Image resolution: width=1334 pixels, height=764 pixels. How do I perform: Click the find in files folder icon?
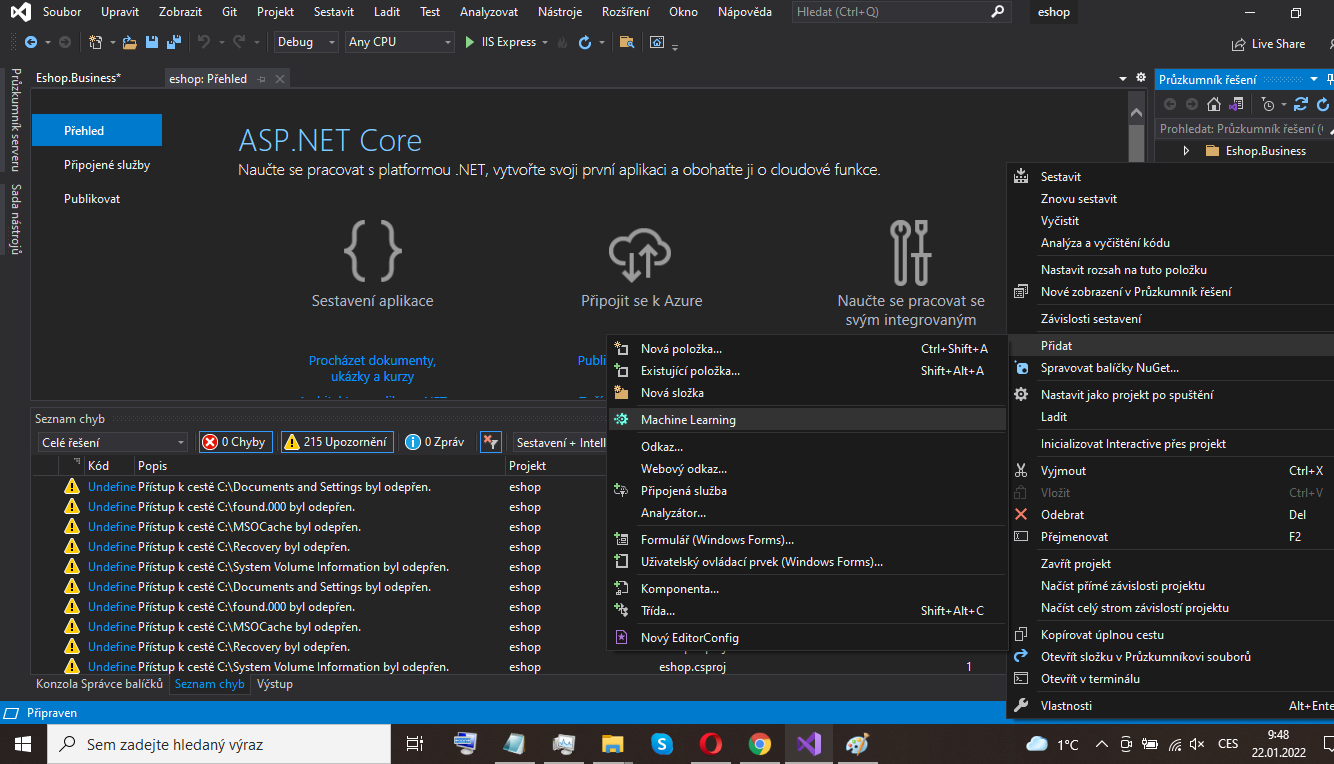click(x=627, y=42)
